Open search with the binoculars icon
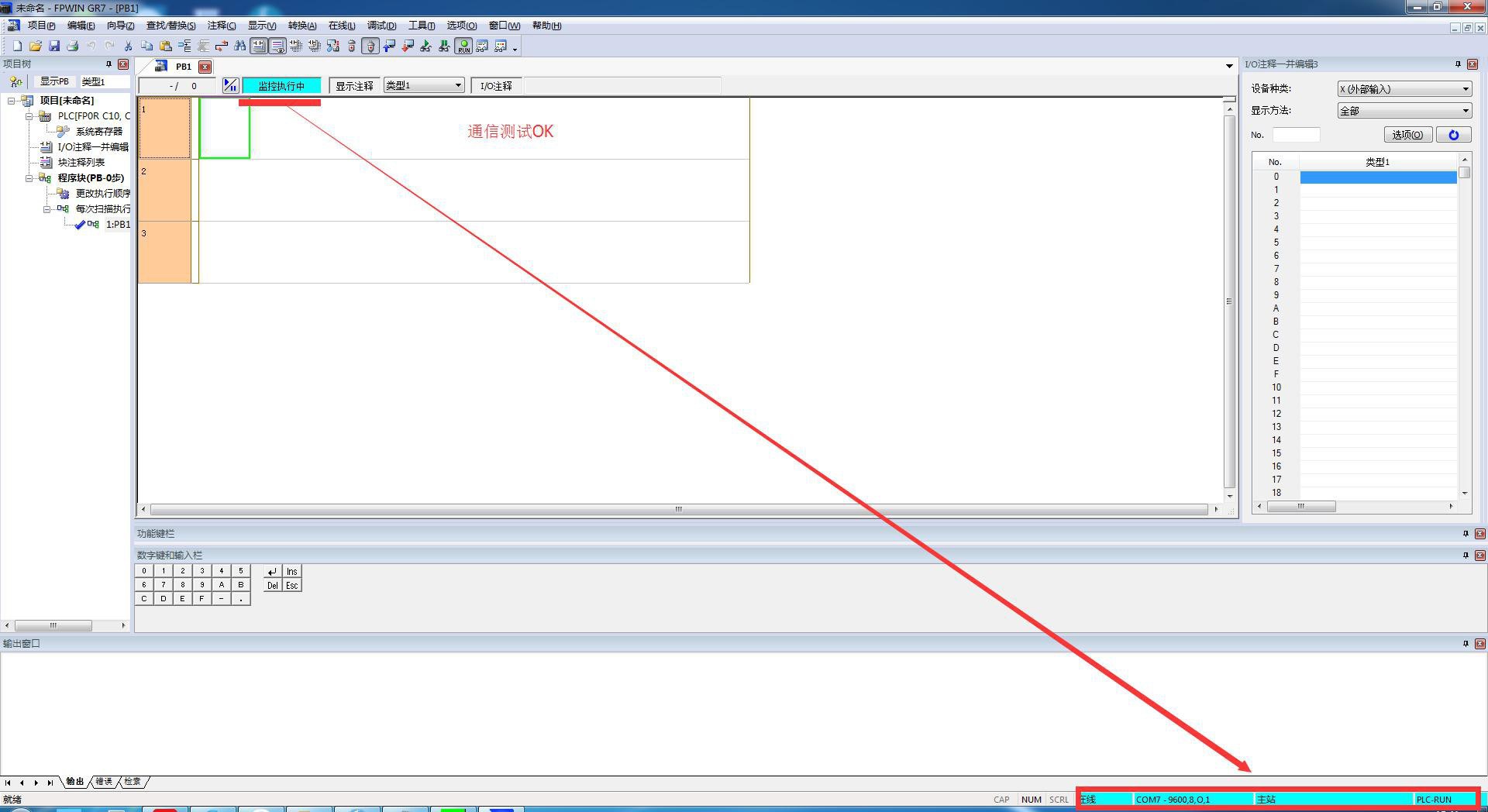The height and width of the screenshot is (812, 1488). (x=240, y=46)
